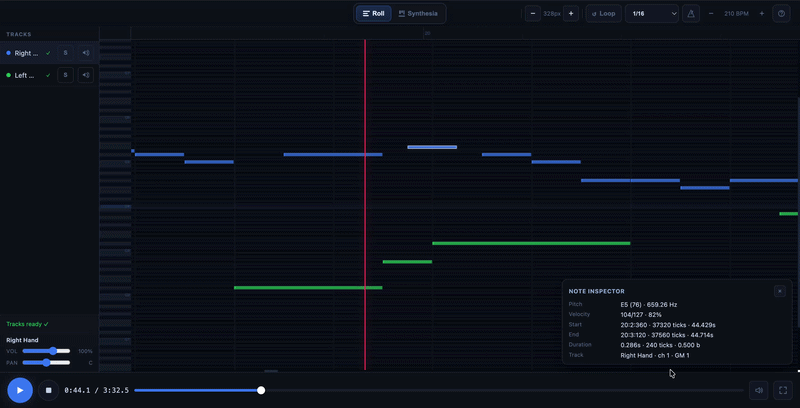Mute the Right Hand track
This screenshot has width=800, height=408.
pos(86,53)
